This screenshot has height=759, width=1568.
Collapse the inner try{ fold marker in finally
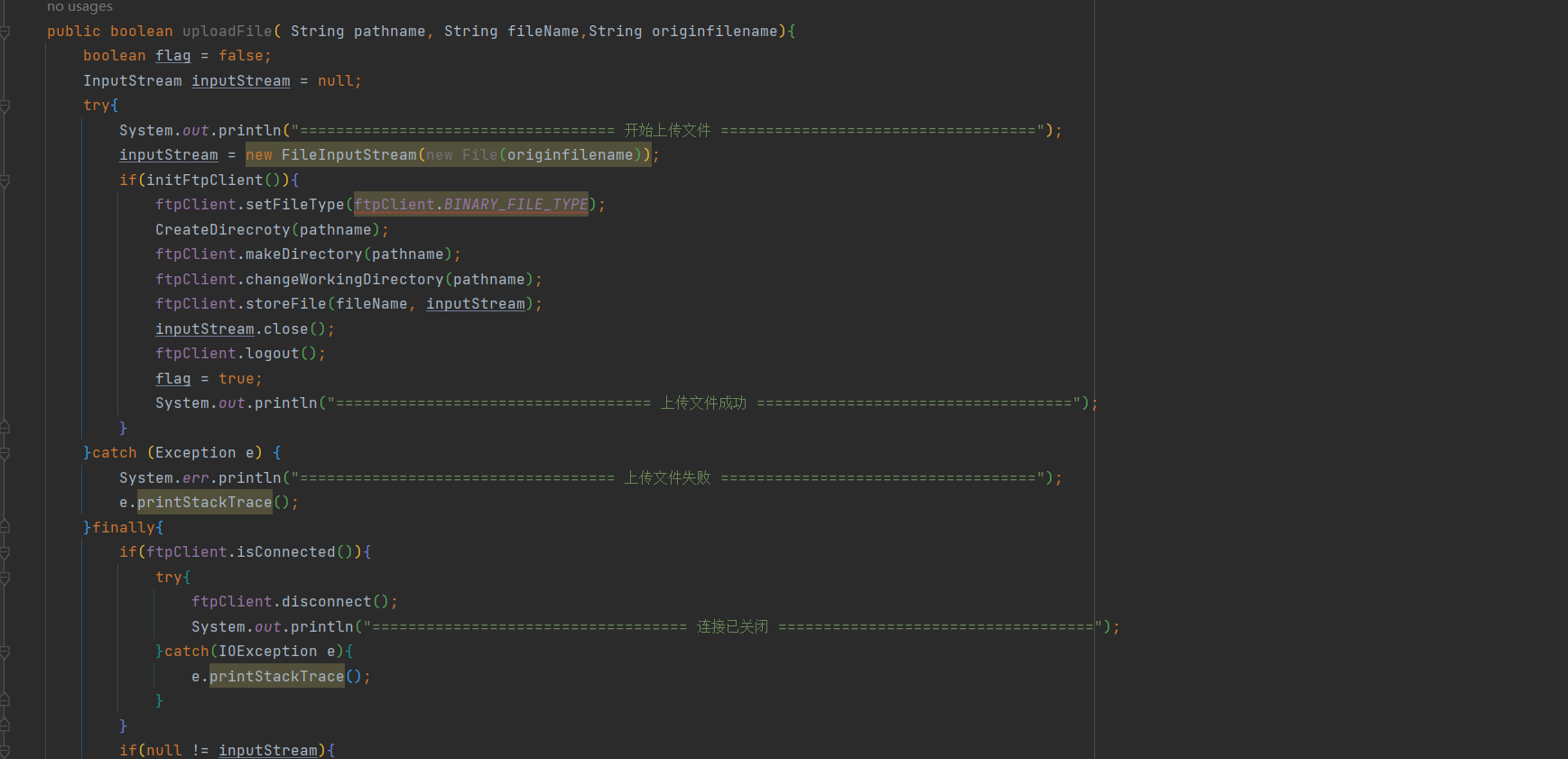pyautogui.click(x=5, y=579)
